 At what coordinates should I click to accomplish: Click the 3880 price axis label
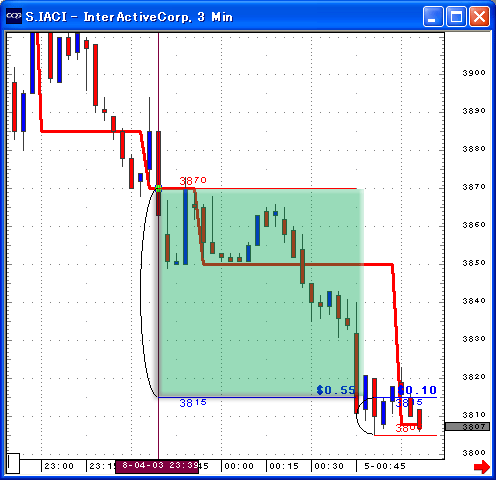click(474, 149)
